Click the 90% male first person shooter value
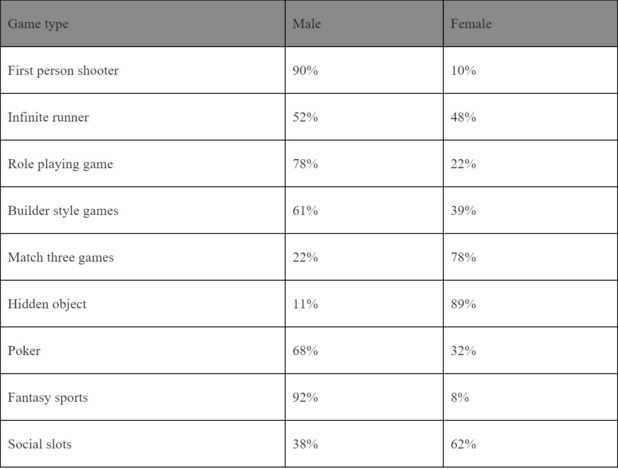618x469 pixels. click(305, 71)
